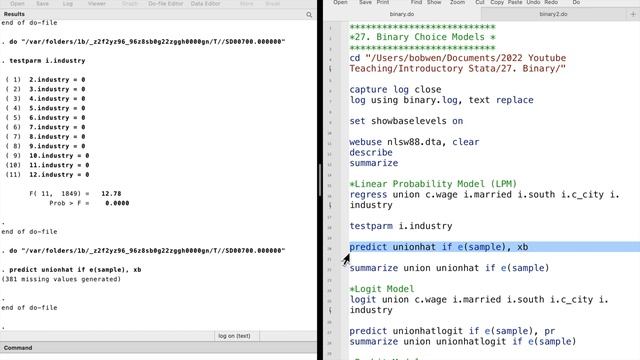Viewport: 640px width, 360px height.
Task: Click the 'set showbaselevels on' line
Action: click(x=406, y=121)
